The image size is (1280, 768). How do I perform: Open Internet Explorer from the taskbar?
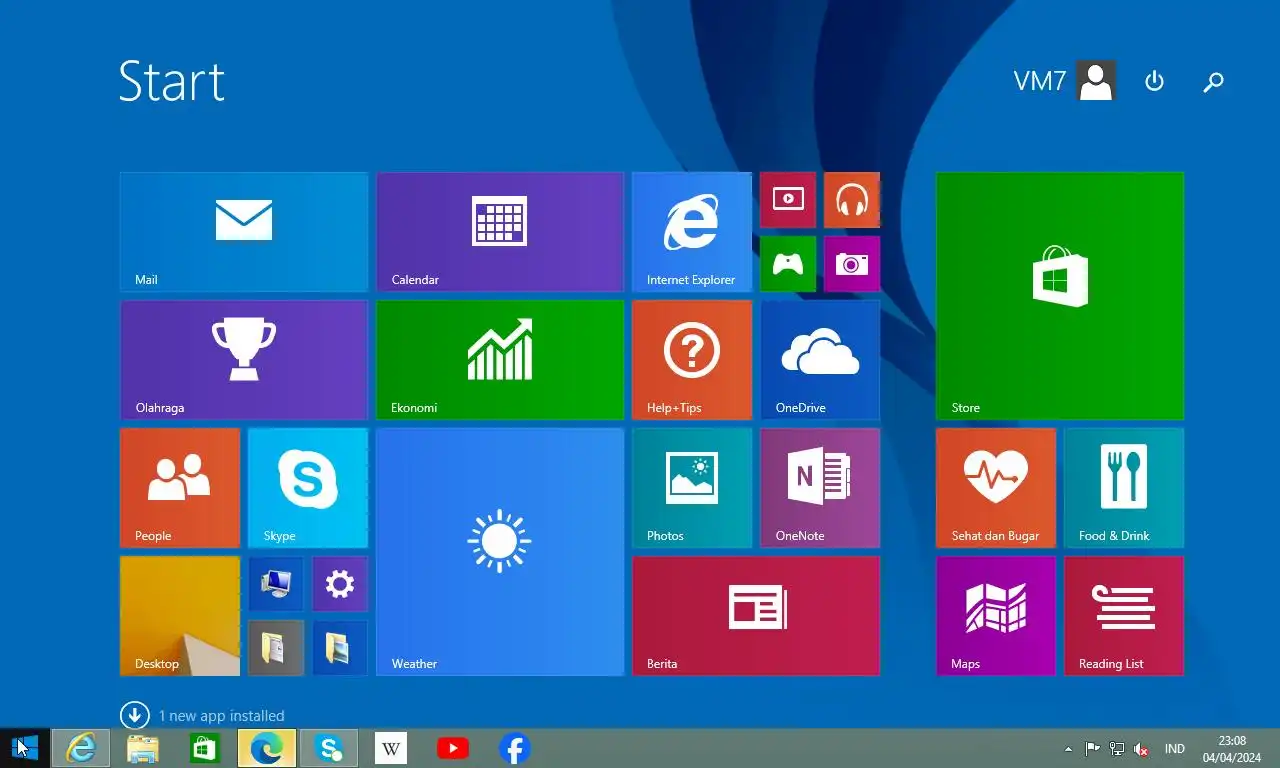click(81, 748)
